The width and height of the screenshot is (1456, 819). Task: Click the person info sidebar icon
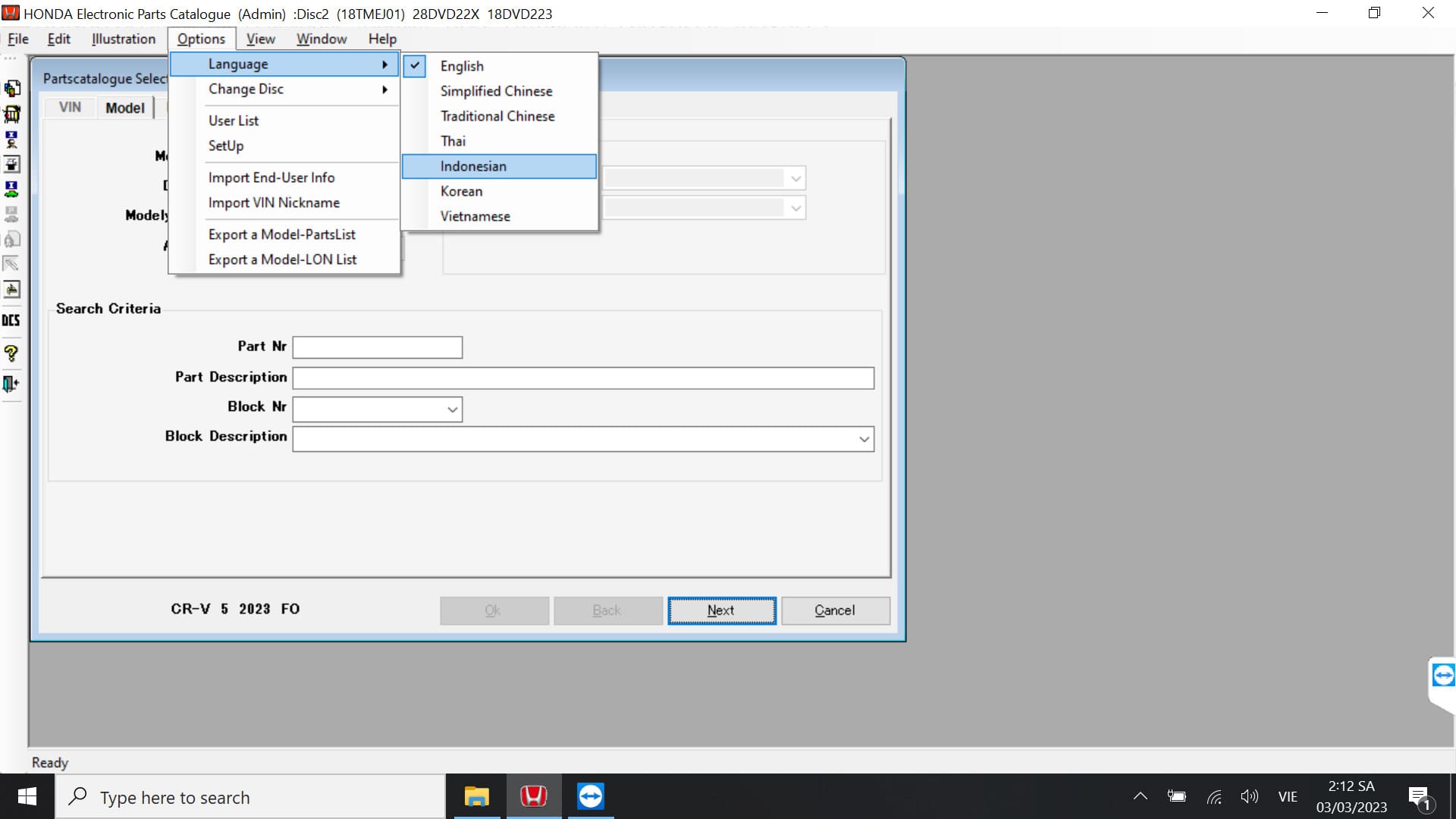(11, 140)
